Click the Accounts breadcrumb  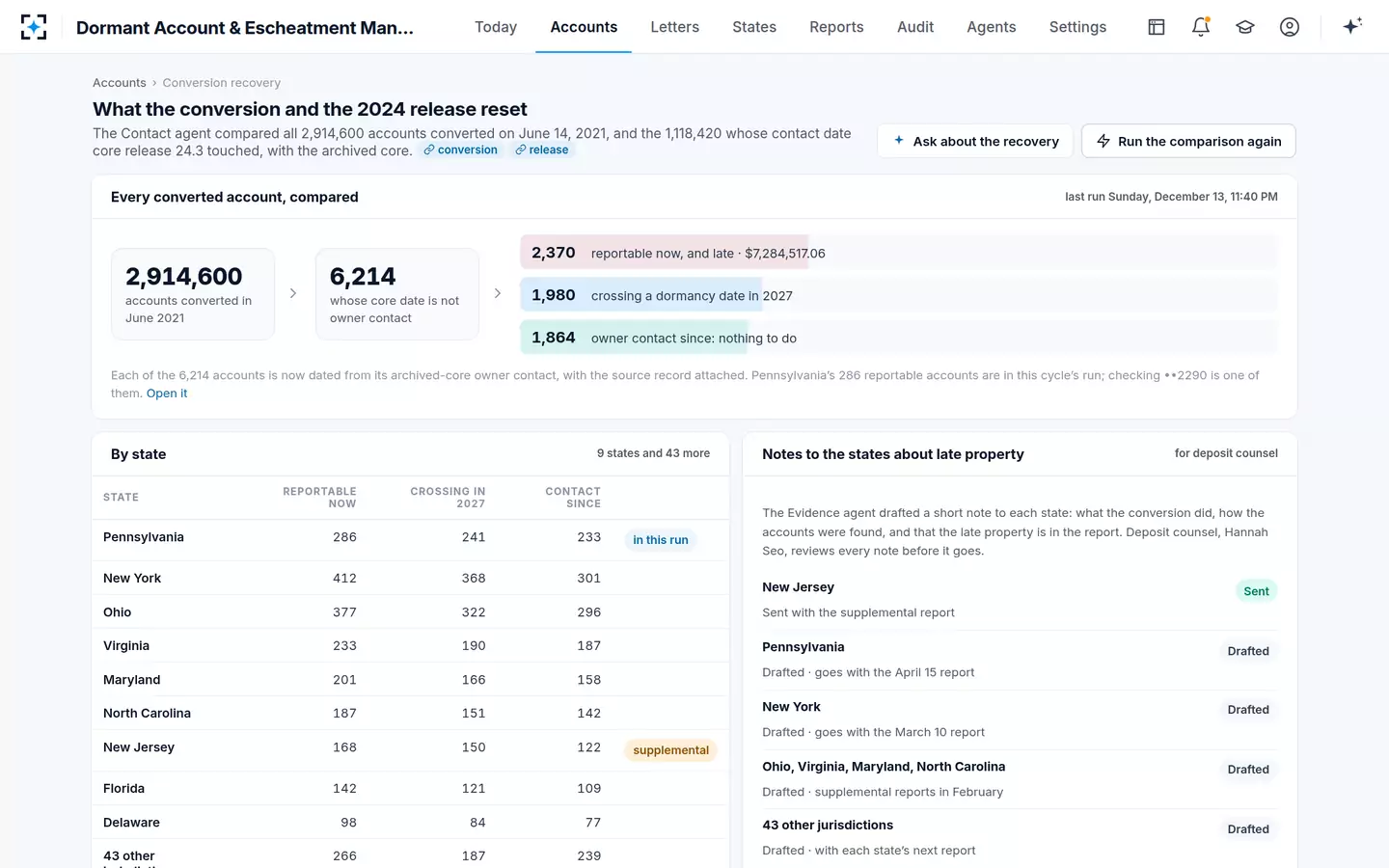pyautogui.click(x=120, y=83)
